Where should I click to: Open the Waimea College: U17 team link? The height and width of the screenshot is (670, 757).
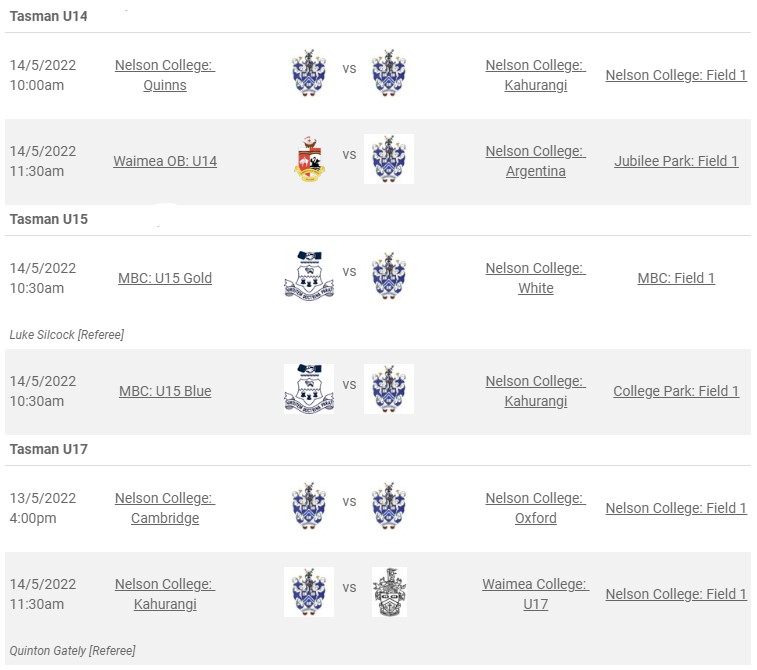point(535,594)
